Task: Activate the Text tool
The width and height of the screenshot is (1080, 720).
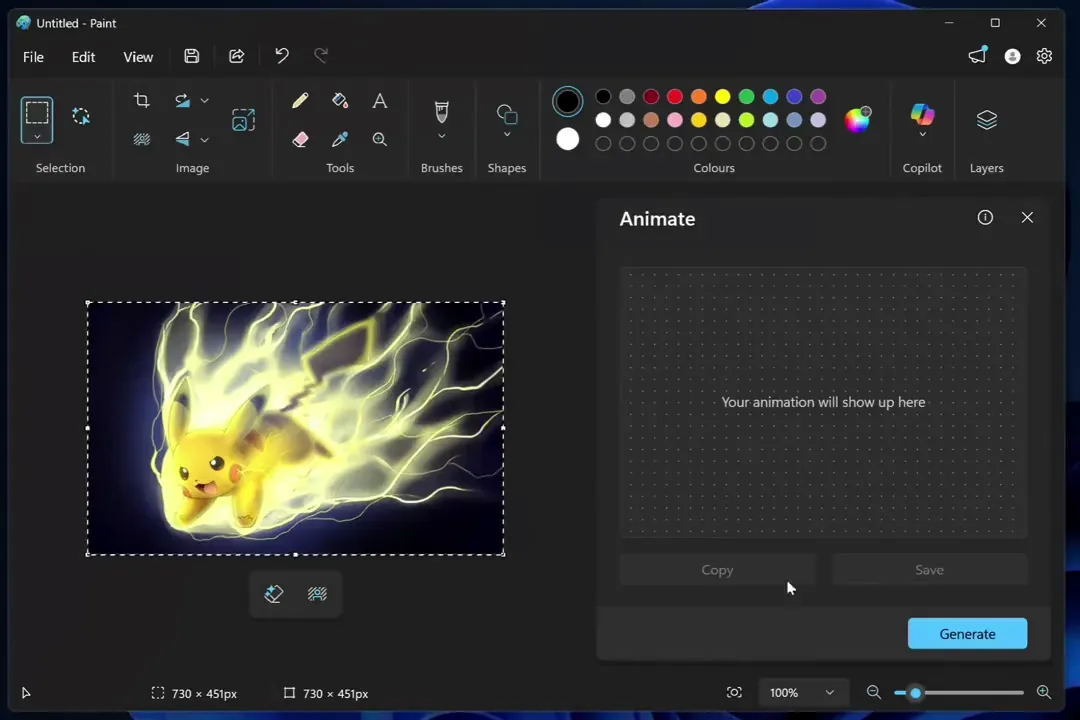Action: click(x=380, y=101)
